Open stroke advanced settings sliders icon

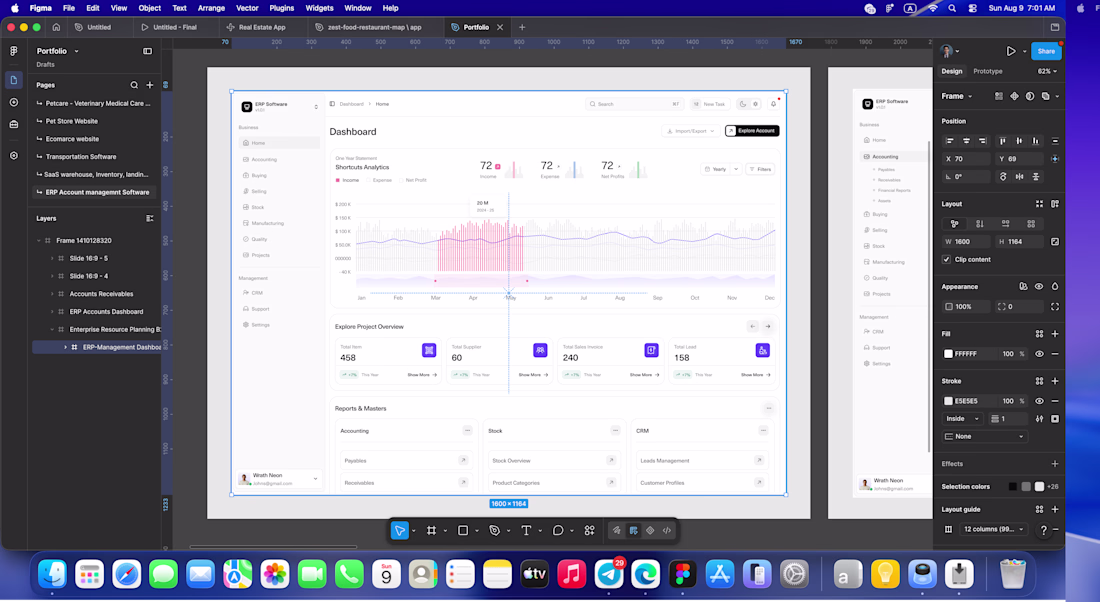(1039, 419)
